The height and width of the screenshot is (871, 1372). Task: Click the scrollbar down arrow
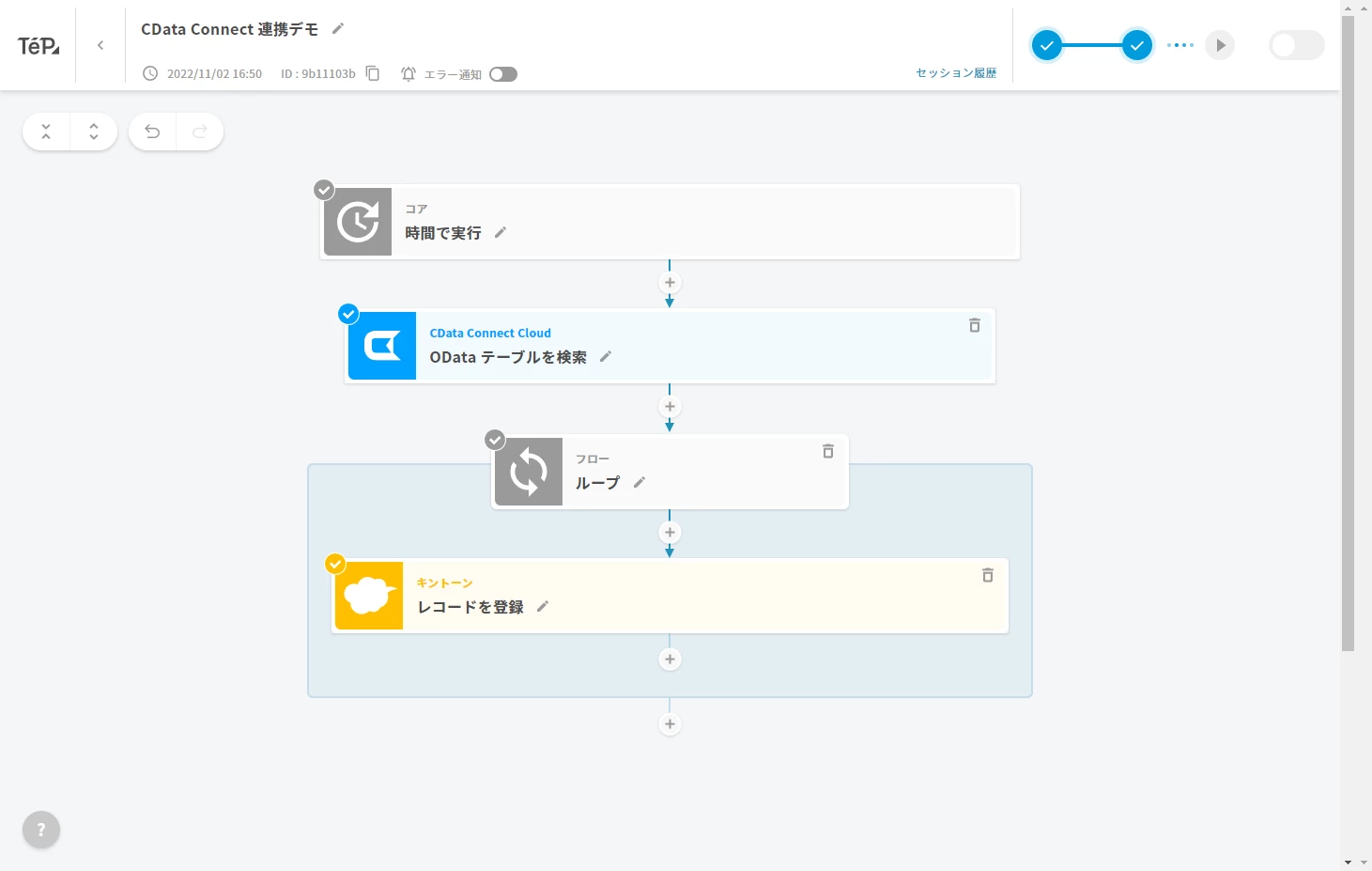click(1349, 862)
